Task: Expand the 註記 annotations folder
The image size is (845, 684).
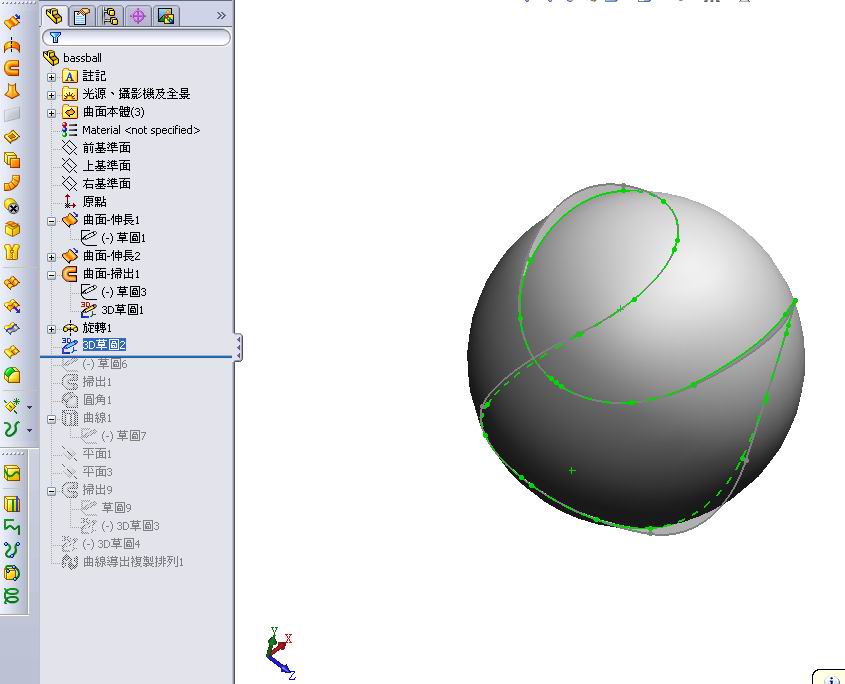Action: tap(51, 77)
